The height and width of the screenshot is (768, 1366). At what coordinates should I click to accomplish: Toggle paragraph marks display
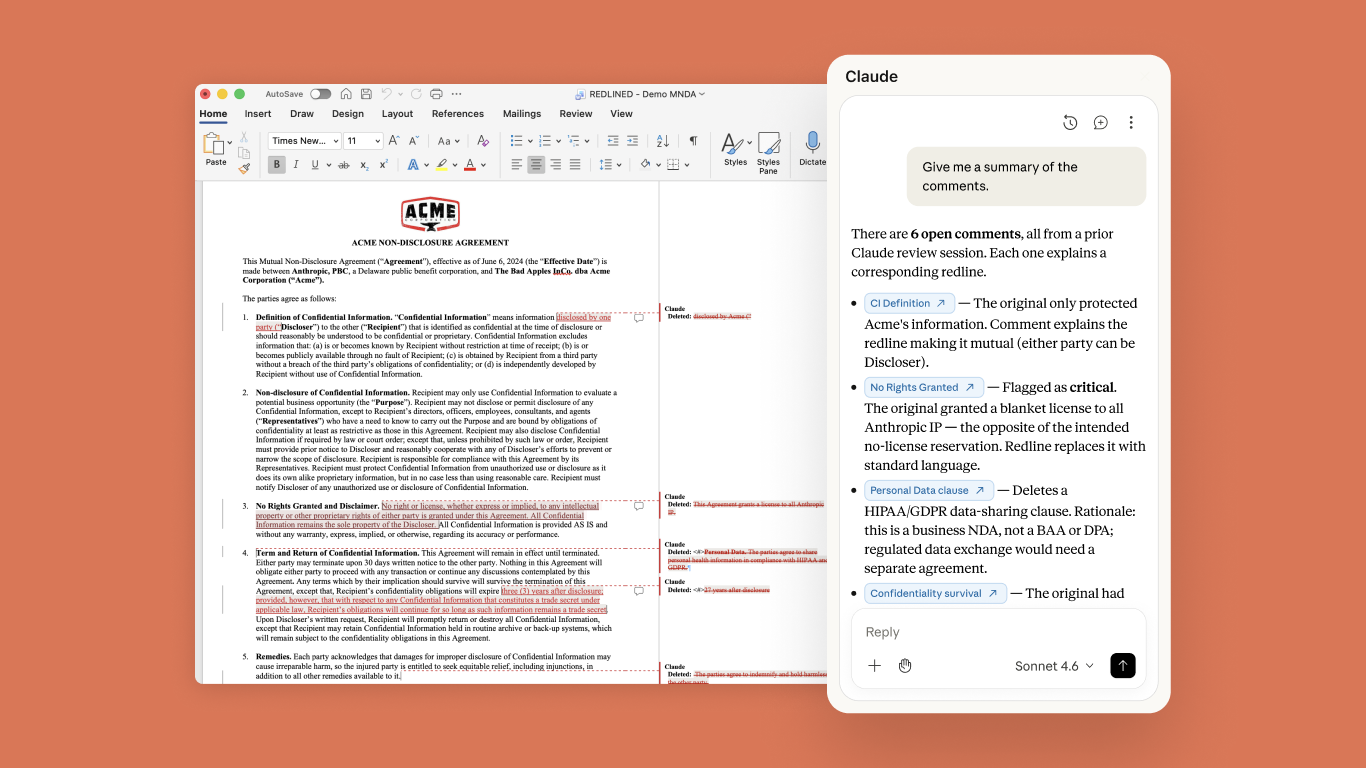click(x=693, y=141)
